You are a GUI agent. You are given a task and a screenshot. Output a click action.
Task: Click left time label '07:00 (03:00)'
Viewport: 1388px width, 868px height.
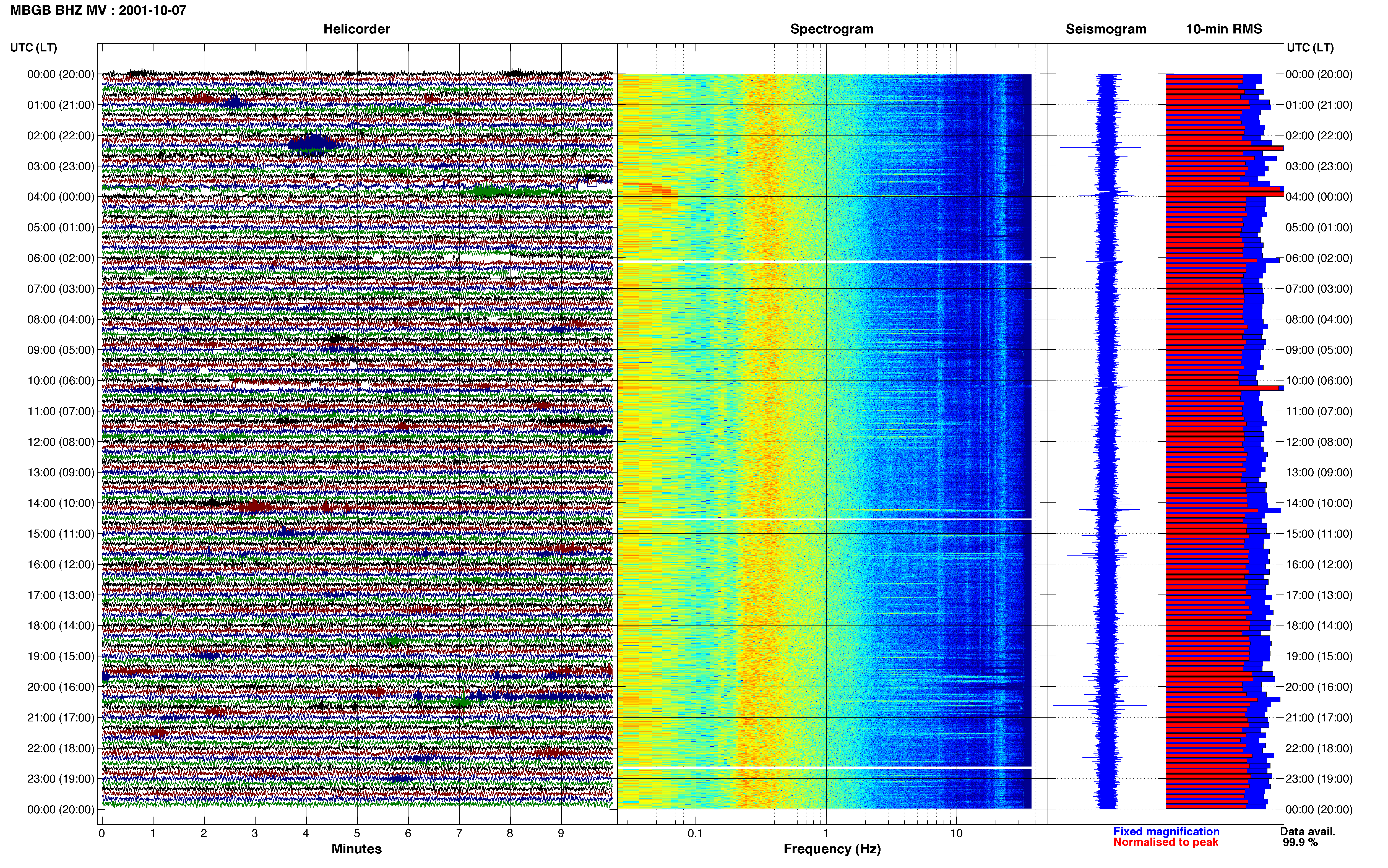click(61, 289)
